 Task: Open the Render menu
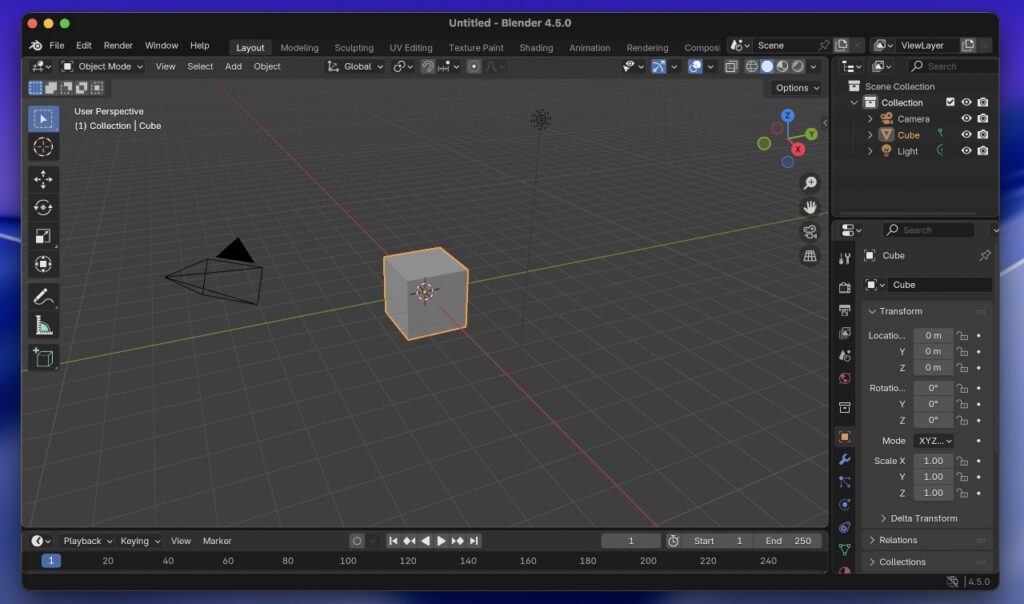pos(118,46)
